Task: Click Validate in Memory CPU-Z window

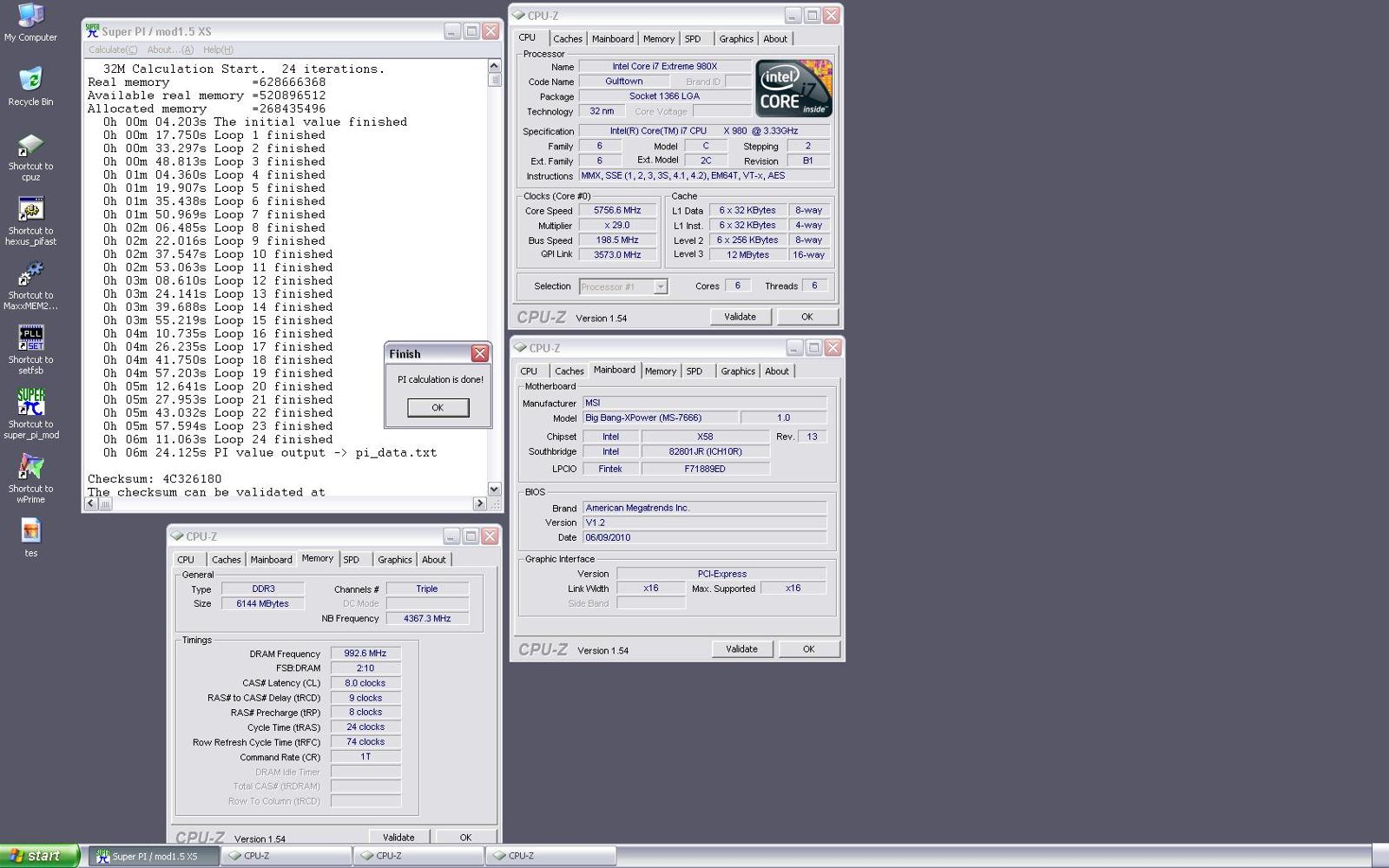Action: coord(398,837)
